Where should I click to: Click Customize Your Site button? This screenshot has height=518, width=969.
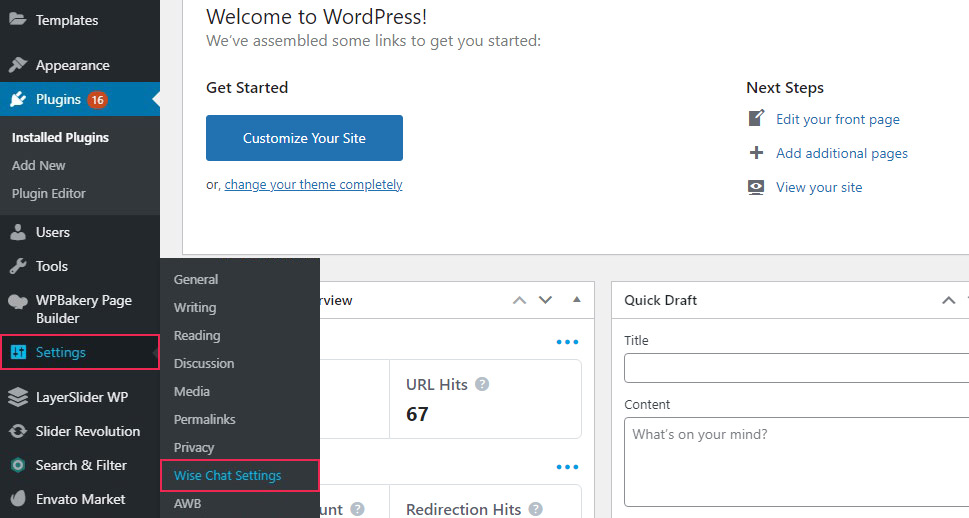coord(304,138)
